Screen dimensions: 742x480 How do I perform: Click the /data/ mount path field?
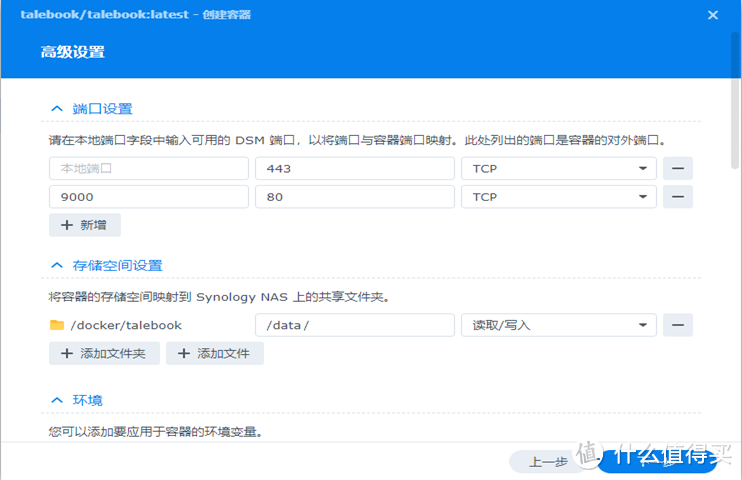355,325
